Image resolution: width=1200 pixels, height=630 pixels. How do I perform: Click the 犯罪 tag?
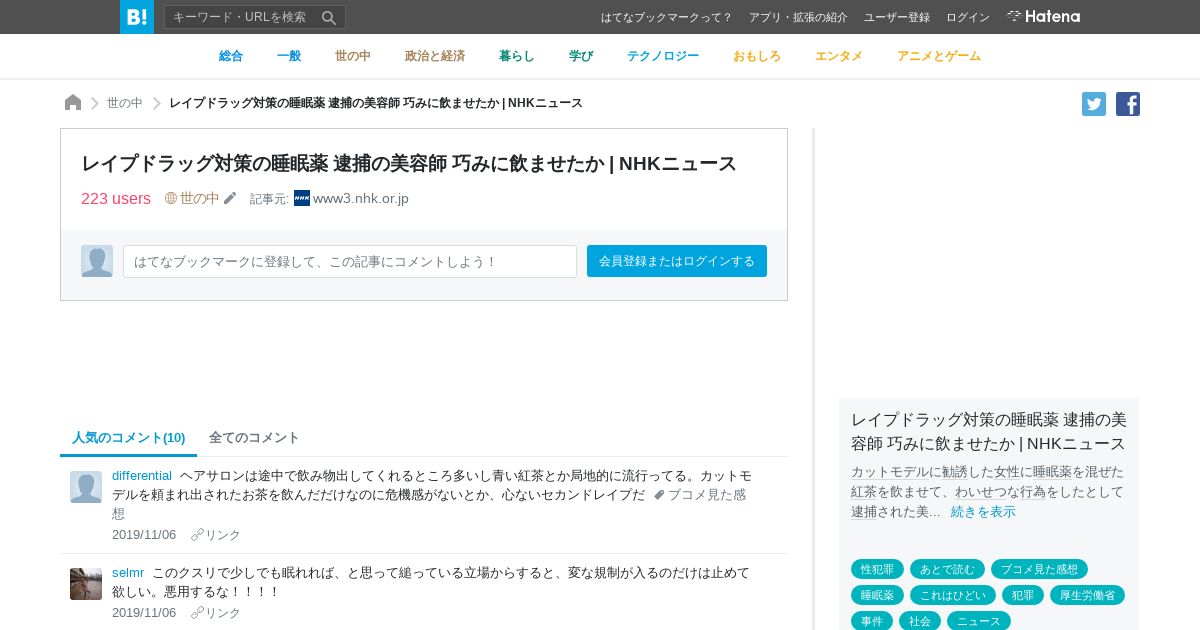pos(1023,595)
